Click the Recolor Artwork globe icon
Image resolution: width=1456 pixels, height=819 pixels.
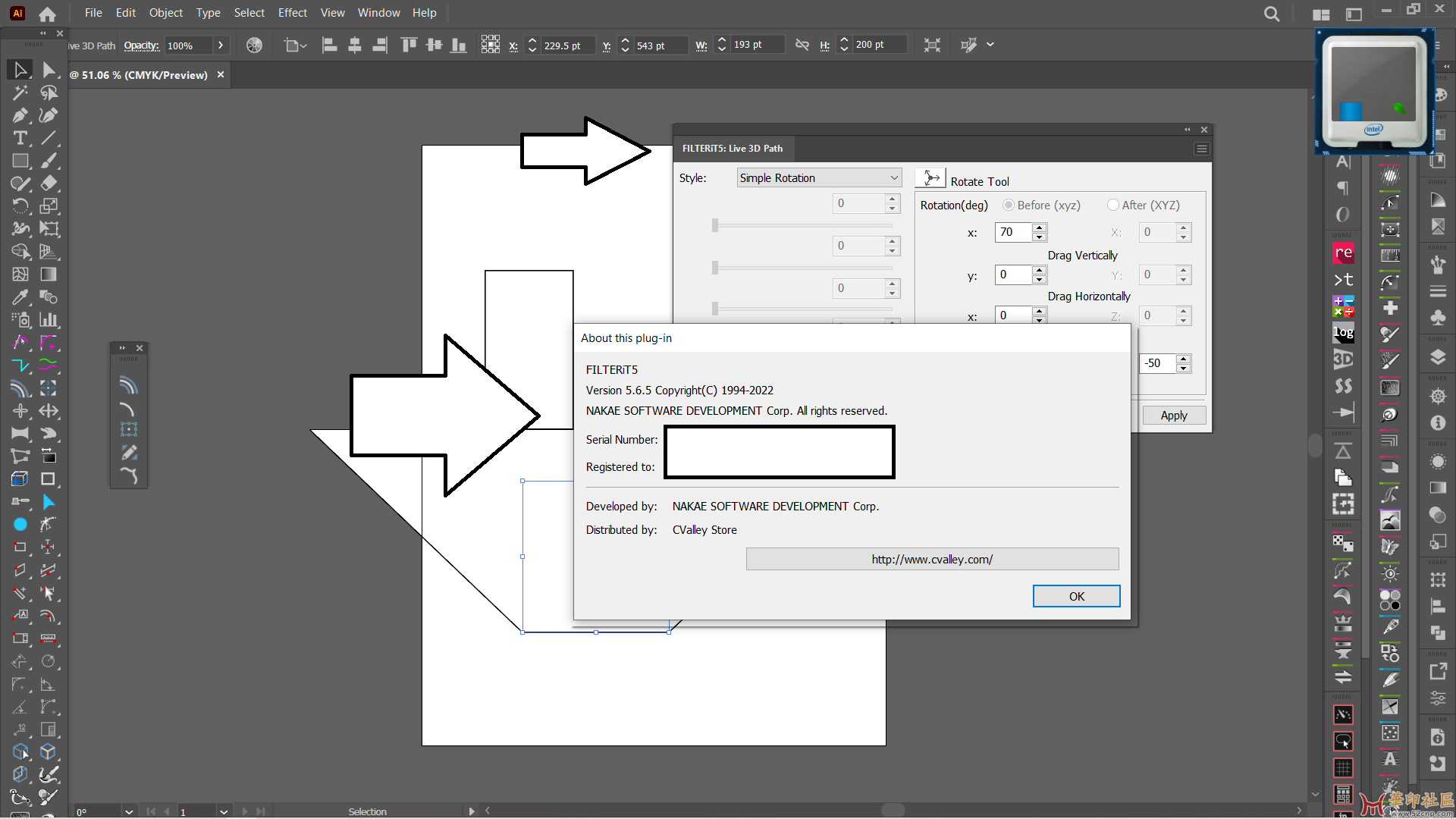point(254,45)
